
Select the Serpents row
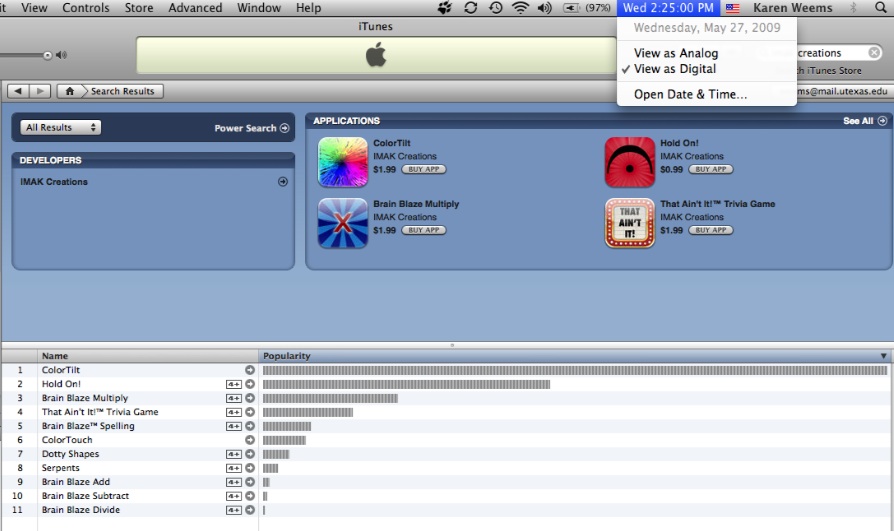coord(446,468)
